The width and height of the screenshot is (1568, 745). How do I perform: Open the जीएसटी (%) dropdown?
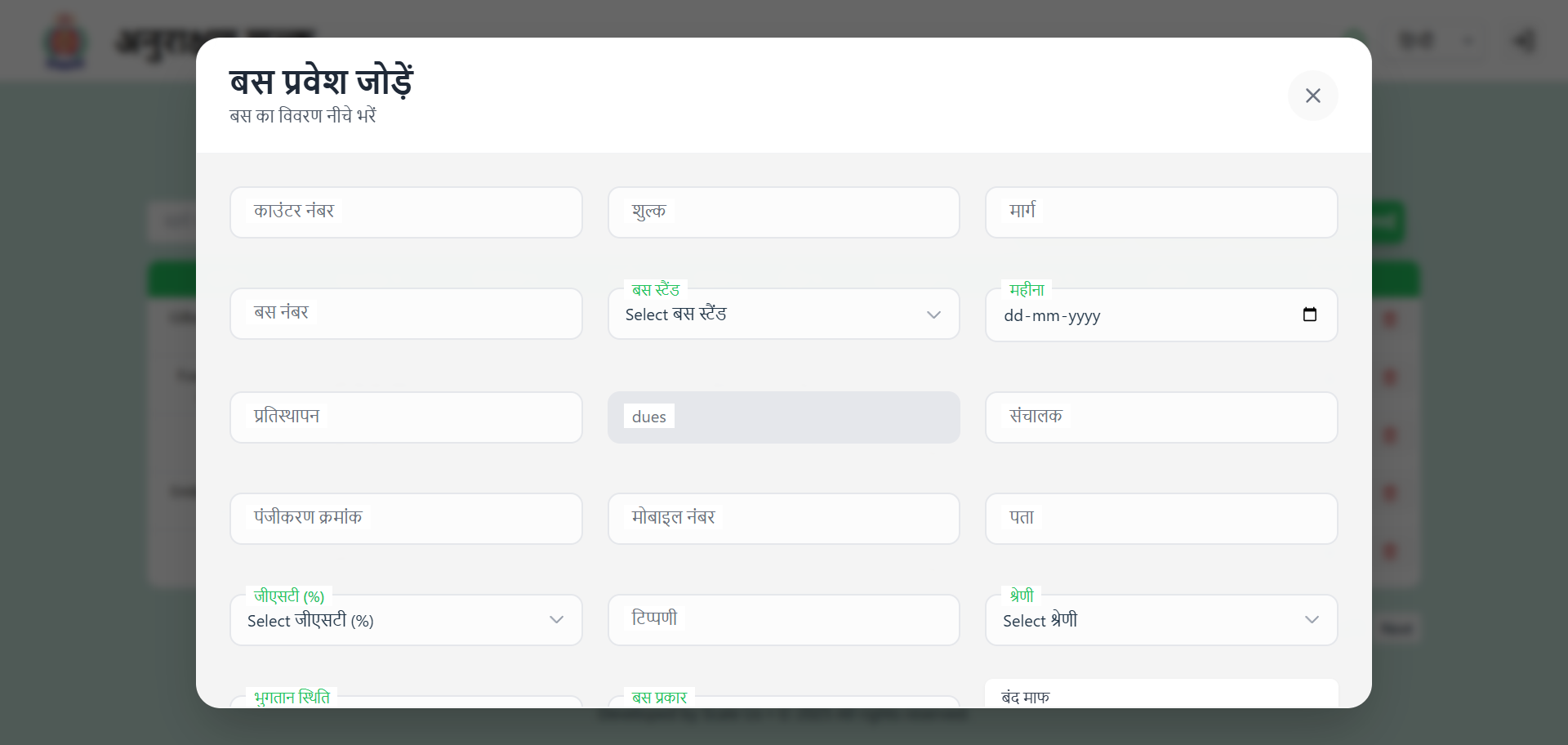pos(405,620)
